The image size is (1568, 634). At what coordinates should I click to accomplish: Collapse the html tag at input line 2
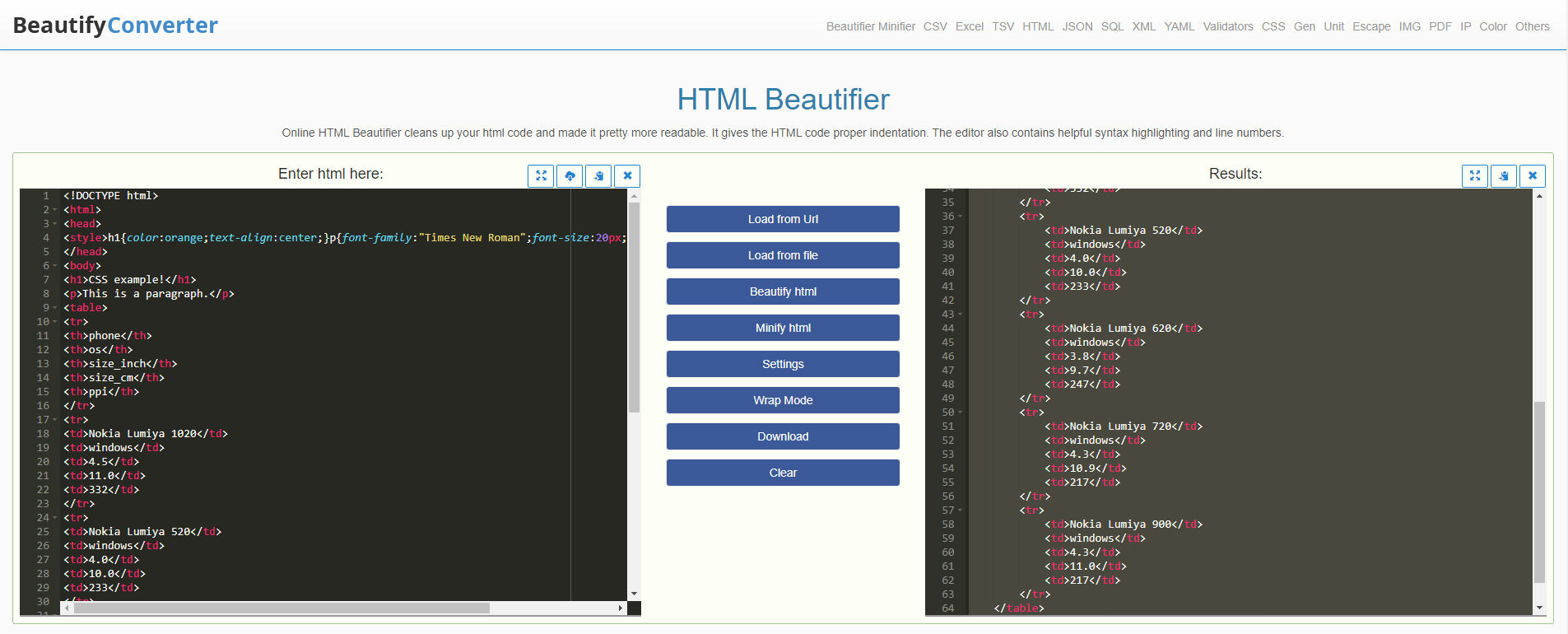[55, 210]
